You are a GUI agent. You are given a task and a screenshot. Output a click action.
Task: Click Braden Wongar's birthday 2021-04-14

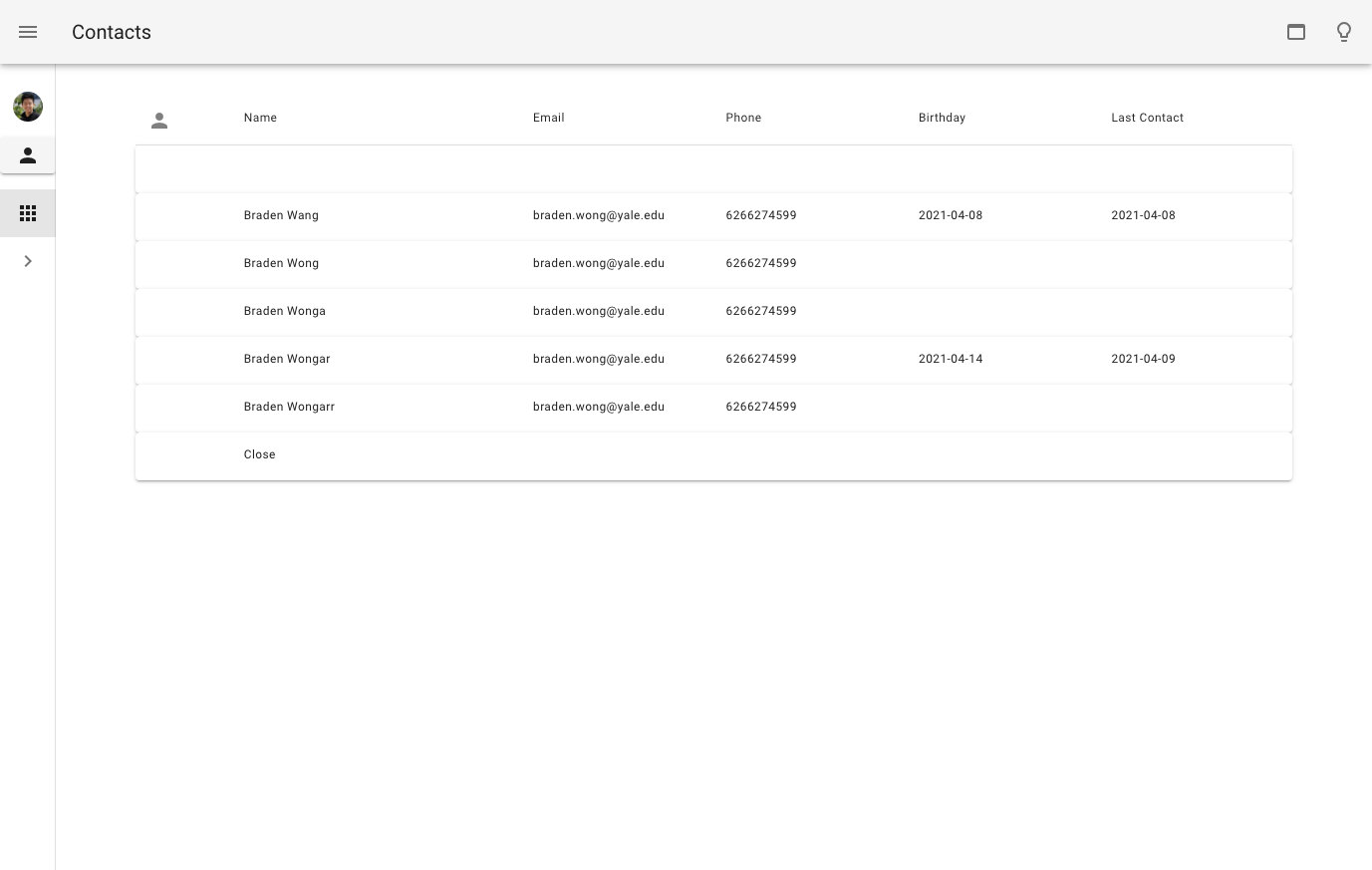(951, 359)
